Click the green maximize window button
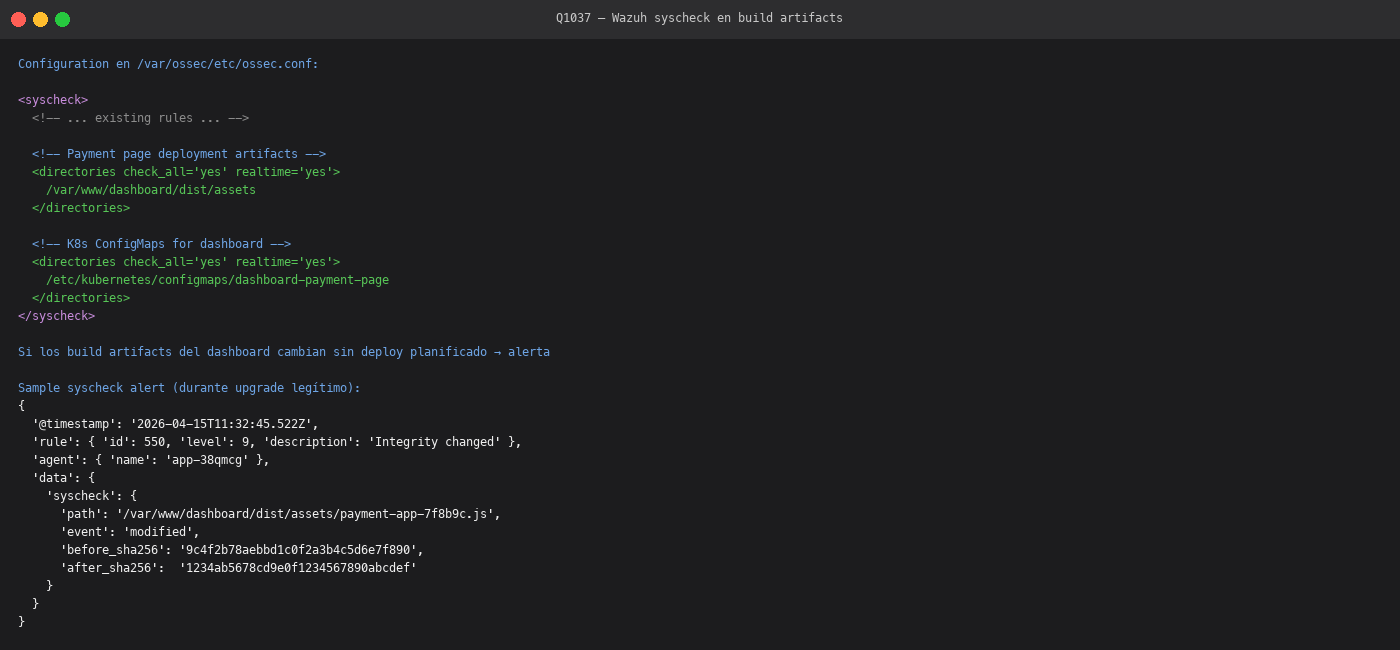 (62, 19)
